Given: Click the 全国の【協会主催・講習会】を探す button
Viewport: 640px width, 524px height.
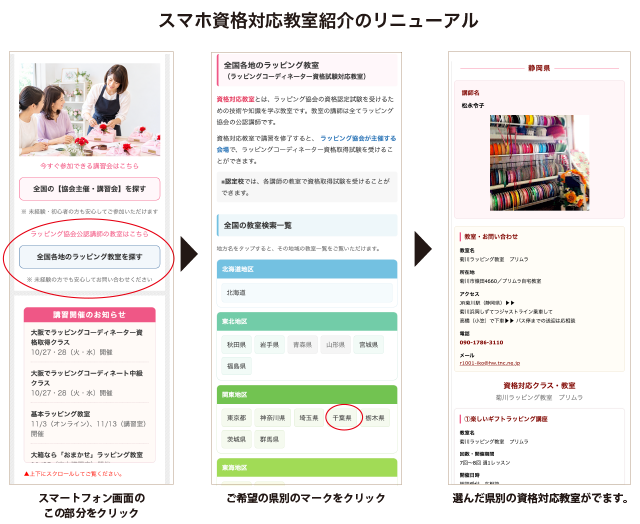Looking at the screenshot, I should tap(89, 189).
